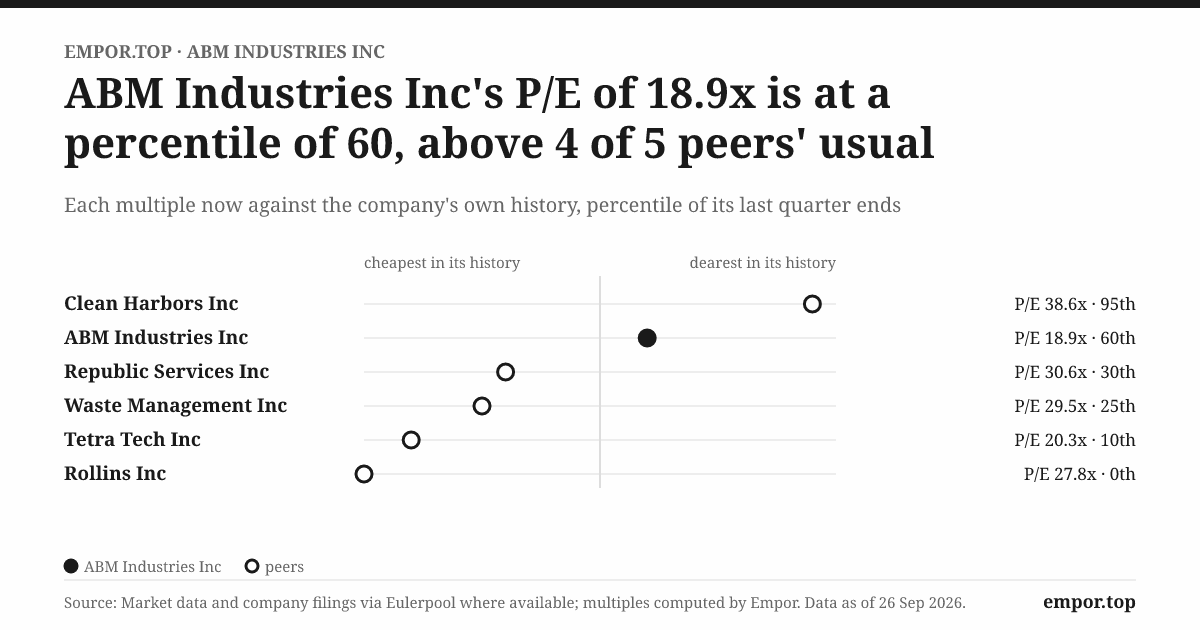The height and width of the screenshot is (630, 1200).
Task: Click the 'P/E 27.8x · 0th' value label
Action: [1080, 474]
